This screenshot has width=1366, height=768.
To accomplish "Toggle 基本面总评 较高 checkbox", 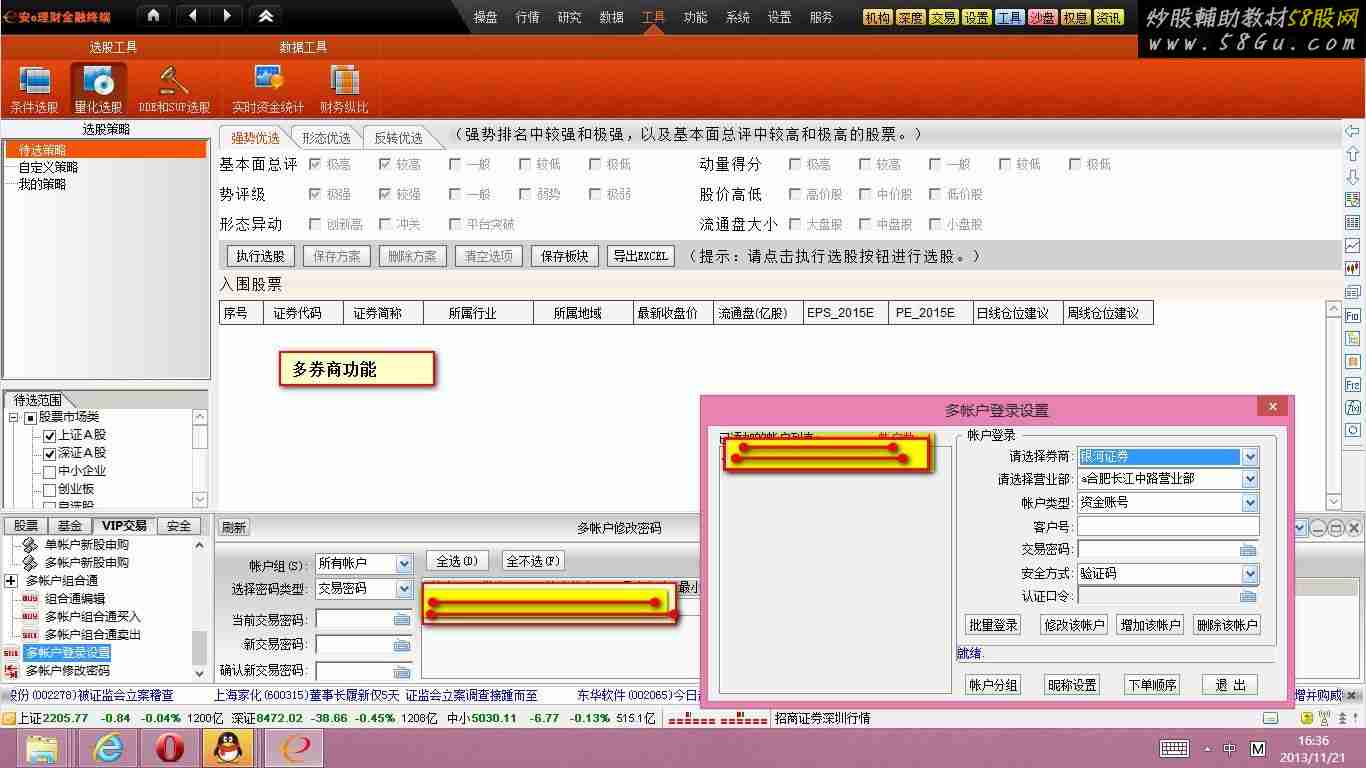I will coord(385,164).
